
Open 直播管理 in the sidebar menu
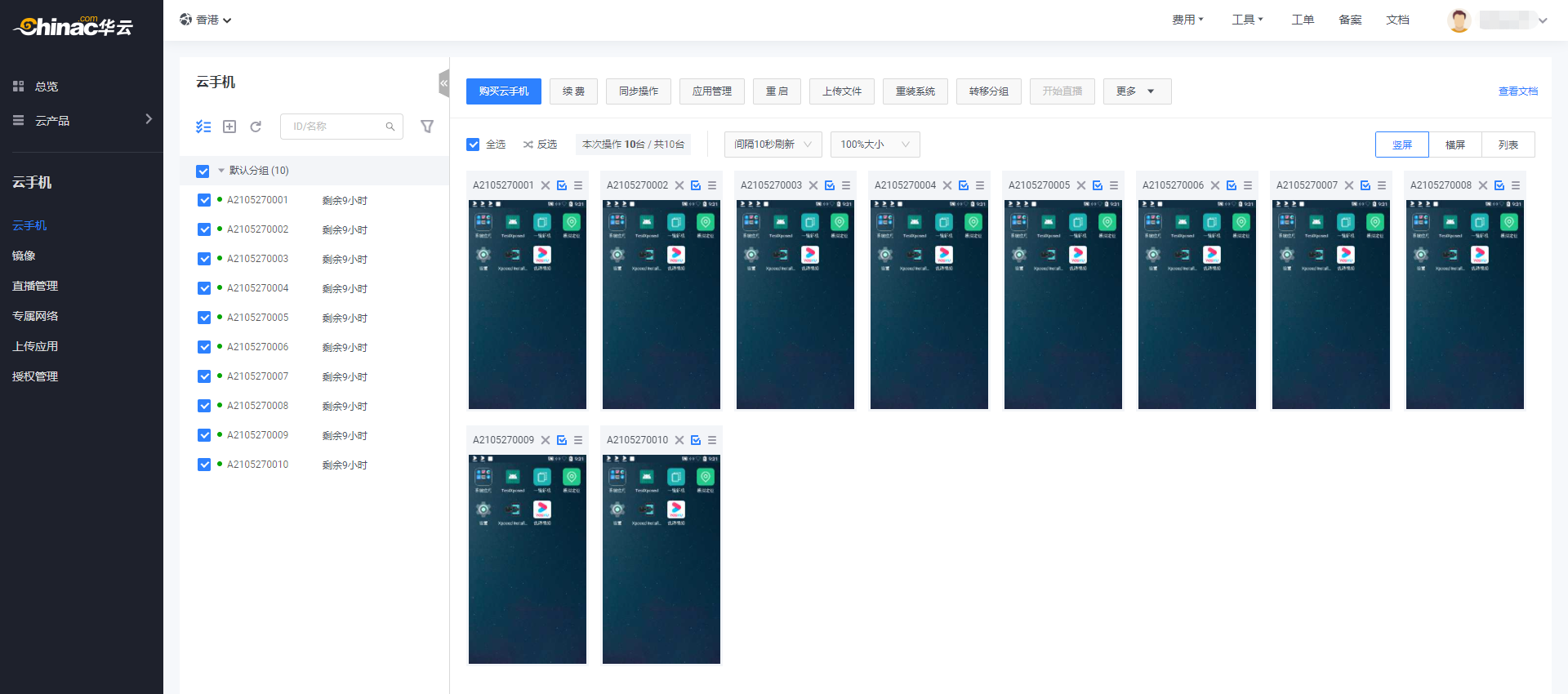[35, 286]
